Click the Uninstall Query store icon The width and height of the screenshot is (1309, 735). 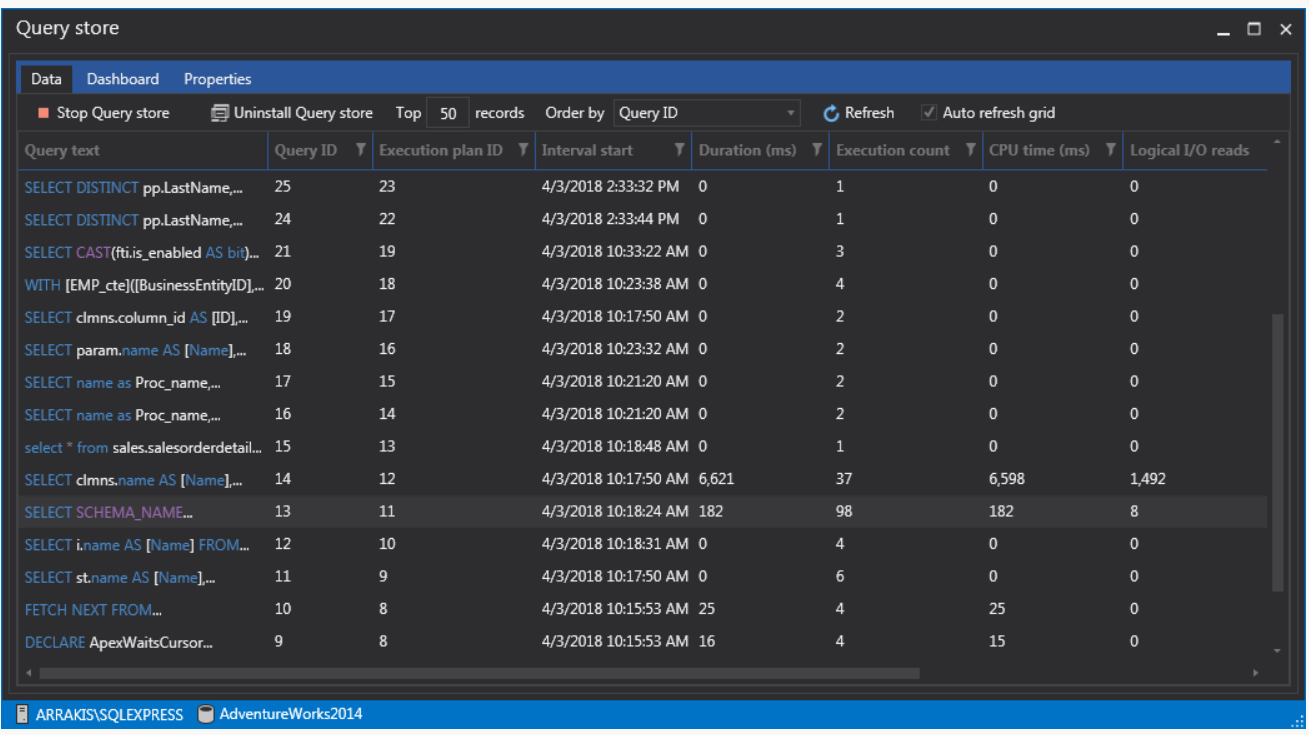(x=220, y=113)
